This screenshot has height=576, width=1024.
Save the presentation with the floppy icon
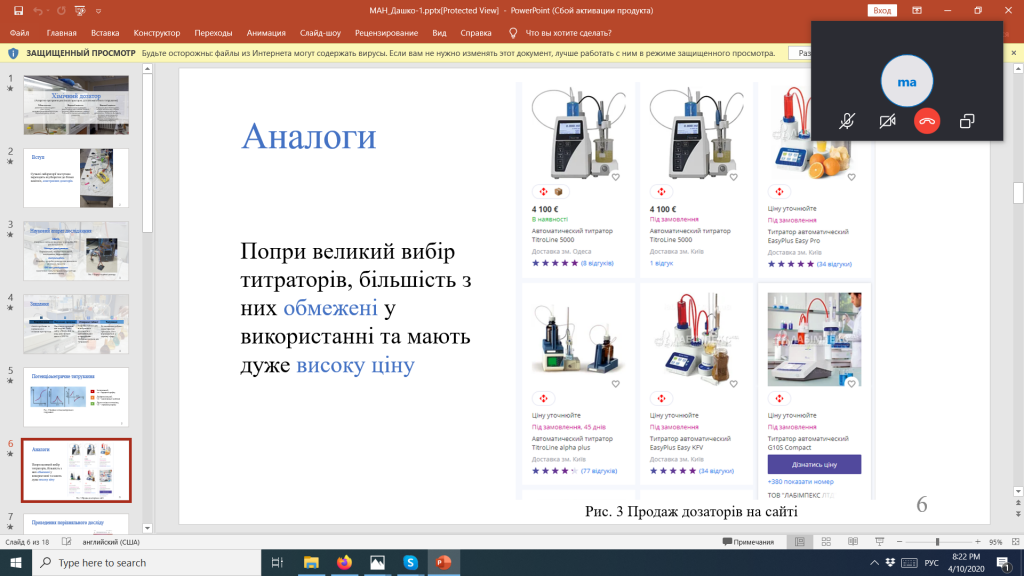(x=18, y=10)
